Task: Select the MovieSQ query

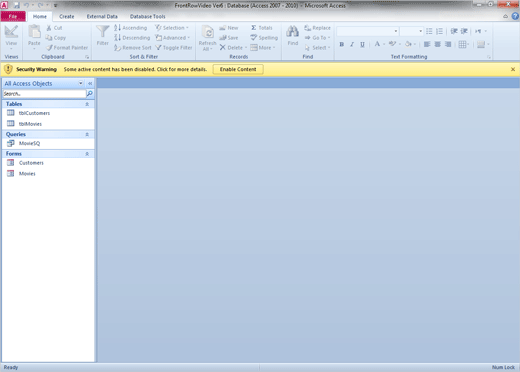Action: pyautogui.click(x=48, y=143)
